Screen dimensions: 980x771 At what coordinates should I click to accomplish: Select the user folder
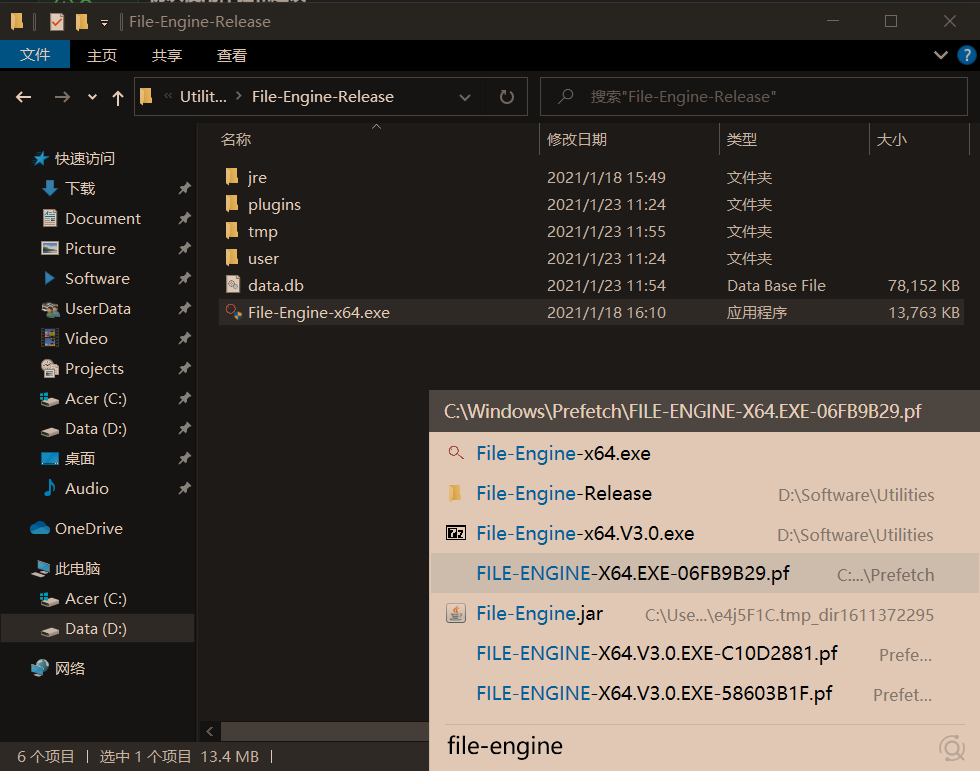pos(263,259)
